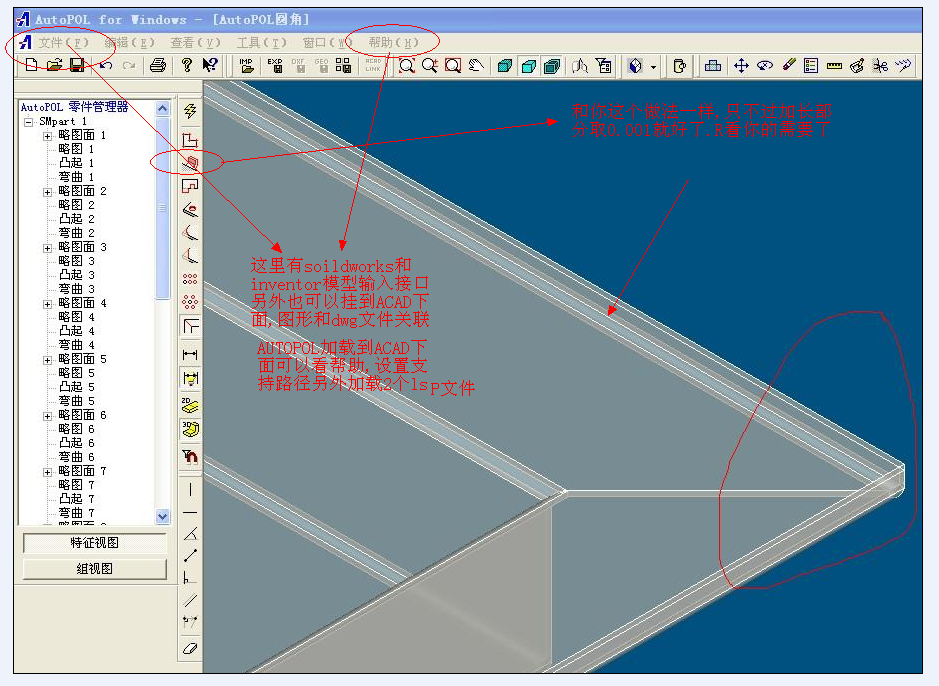
Task: Toggle the corner fillet tool
Action: coord(190,326)
